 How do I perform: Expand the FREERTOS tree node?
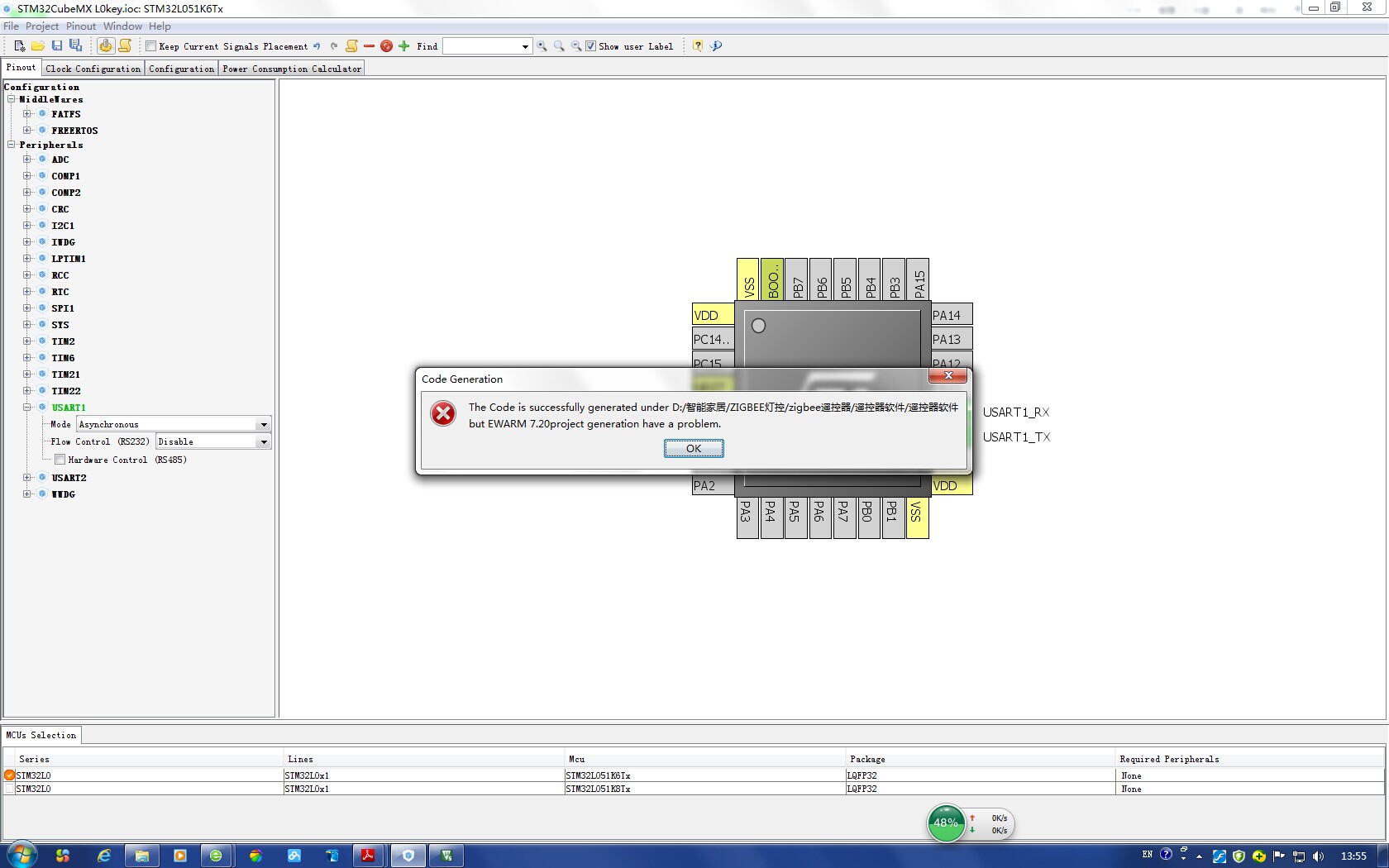click(x=27, y=131)
